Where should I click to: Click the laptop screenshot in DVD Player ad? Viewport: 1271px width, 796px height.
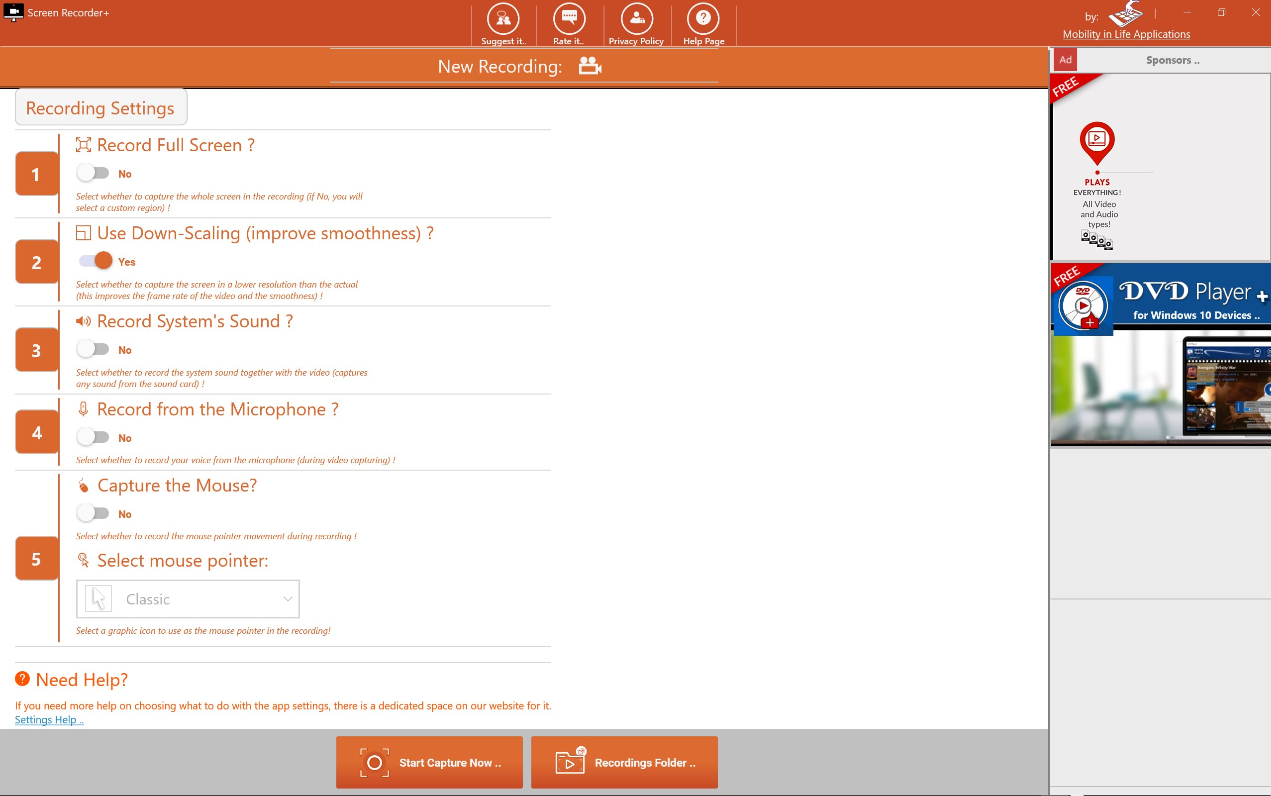click(1225, 390)
